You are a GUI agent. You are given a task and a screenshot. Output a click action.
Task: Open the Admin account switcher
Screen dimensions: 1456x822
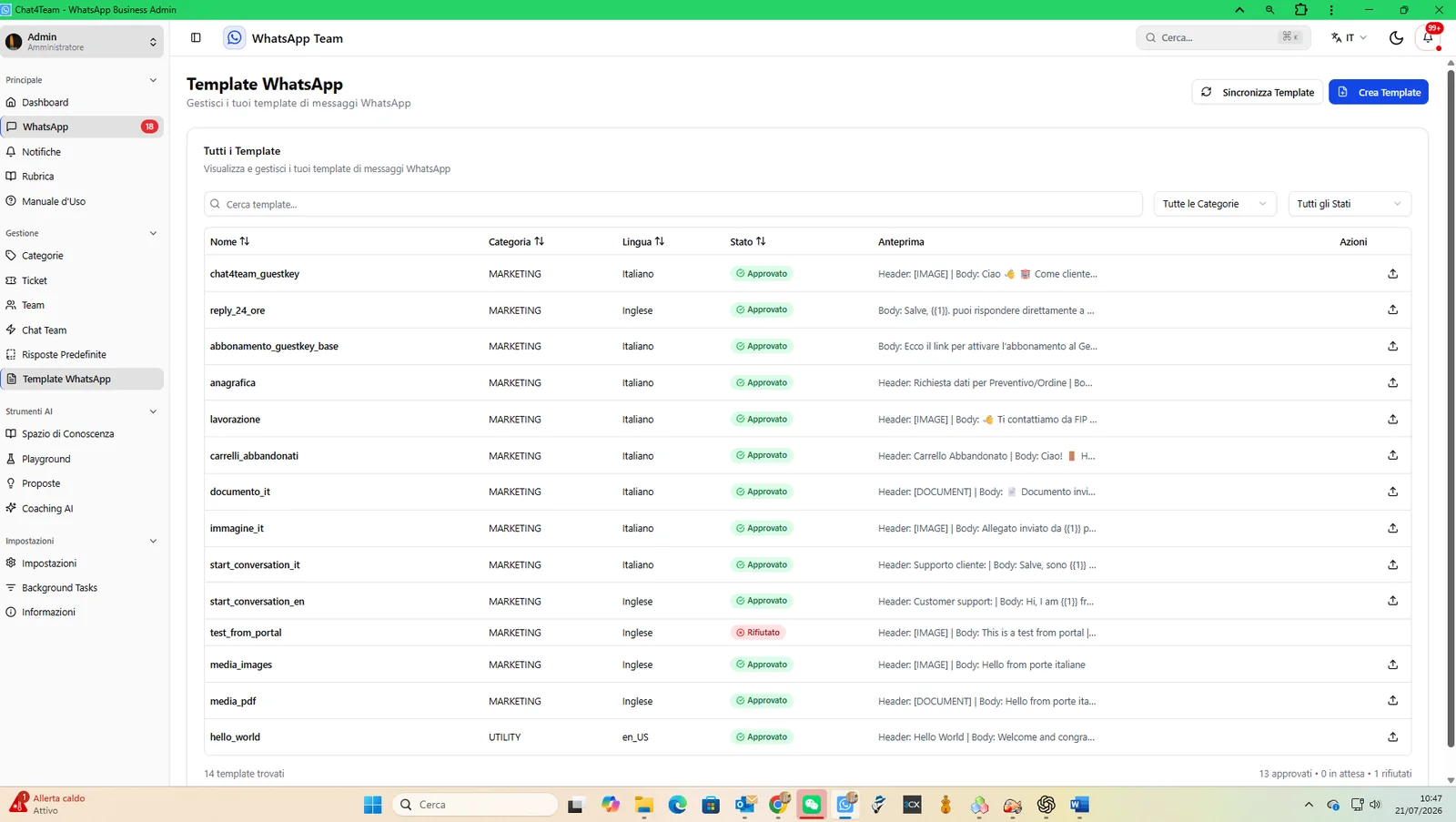pos(82,41)
